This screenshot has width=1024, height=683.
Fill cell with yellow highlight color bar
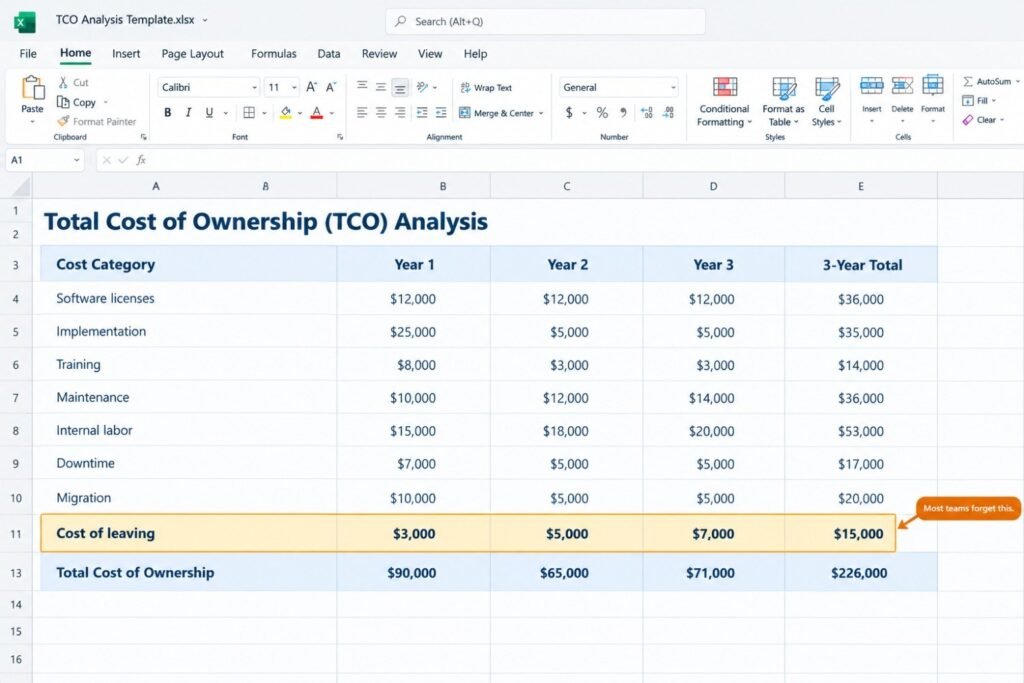click(285, 118)
